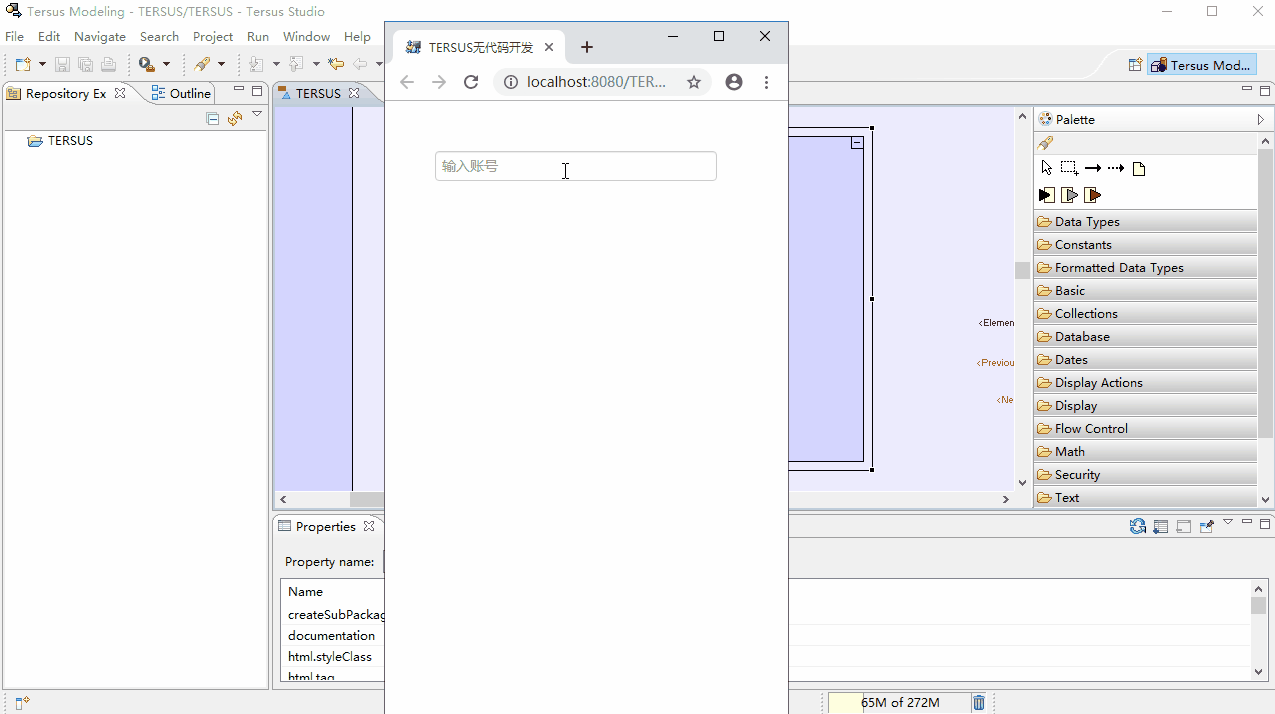This screenshot has width=1275, height=714.
Task: Switch to the Outline tab
Action: point(181,93)
